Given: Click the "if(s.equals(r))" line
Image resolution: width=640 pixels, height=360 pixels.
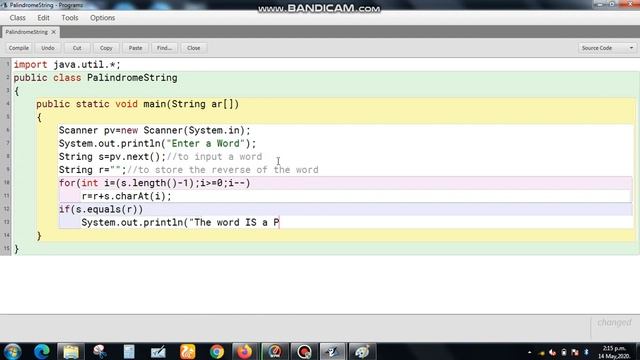Looking at the screenshot, I should (x=101, y=209).
